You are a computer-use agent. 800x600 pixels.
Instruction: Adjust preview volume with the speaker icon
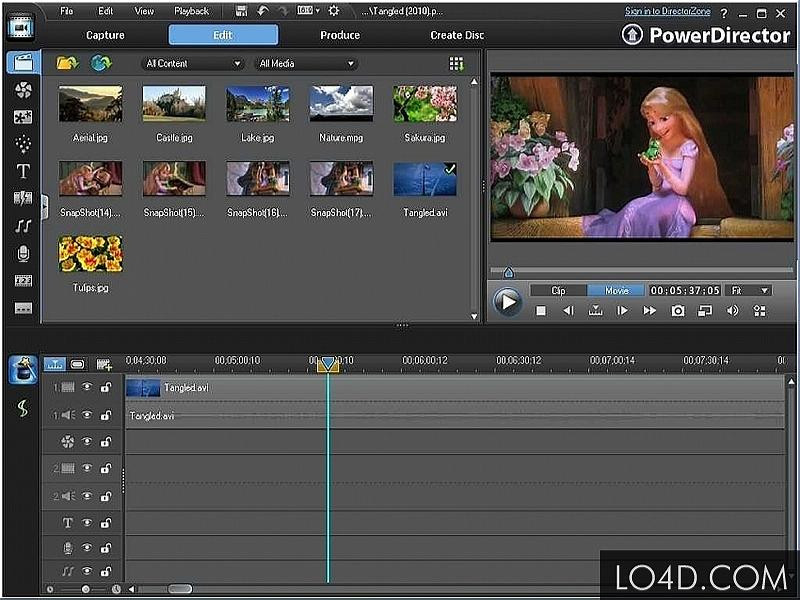732,311
